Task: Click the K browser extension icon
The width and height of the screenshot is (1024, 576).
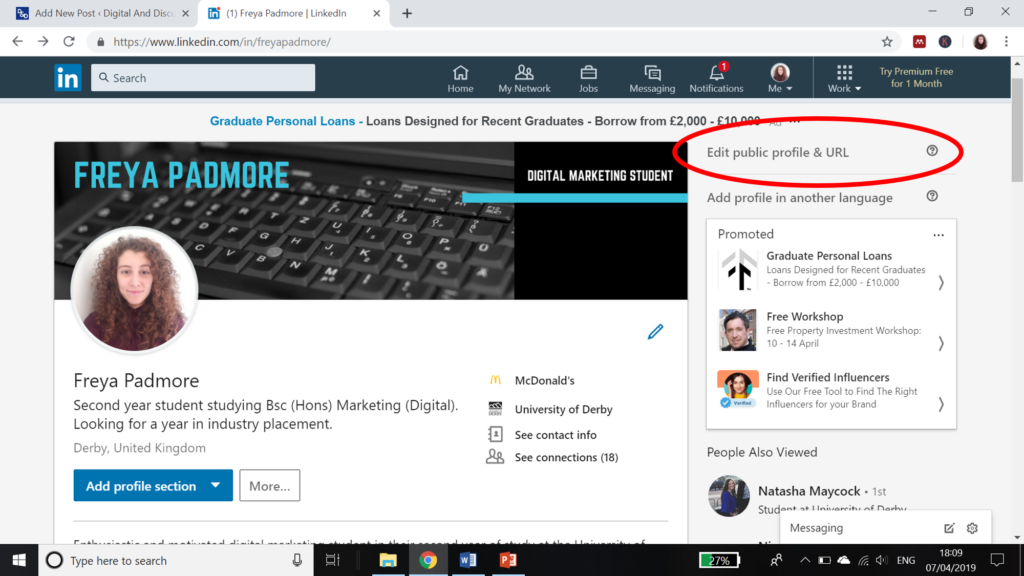Action: (x=945, y=42)
